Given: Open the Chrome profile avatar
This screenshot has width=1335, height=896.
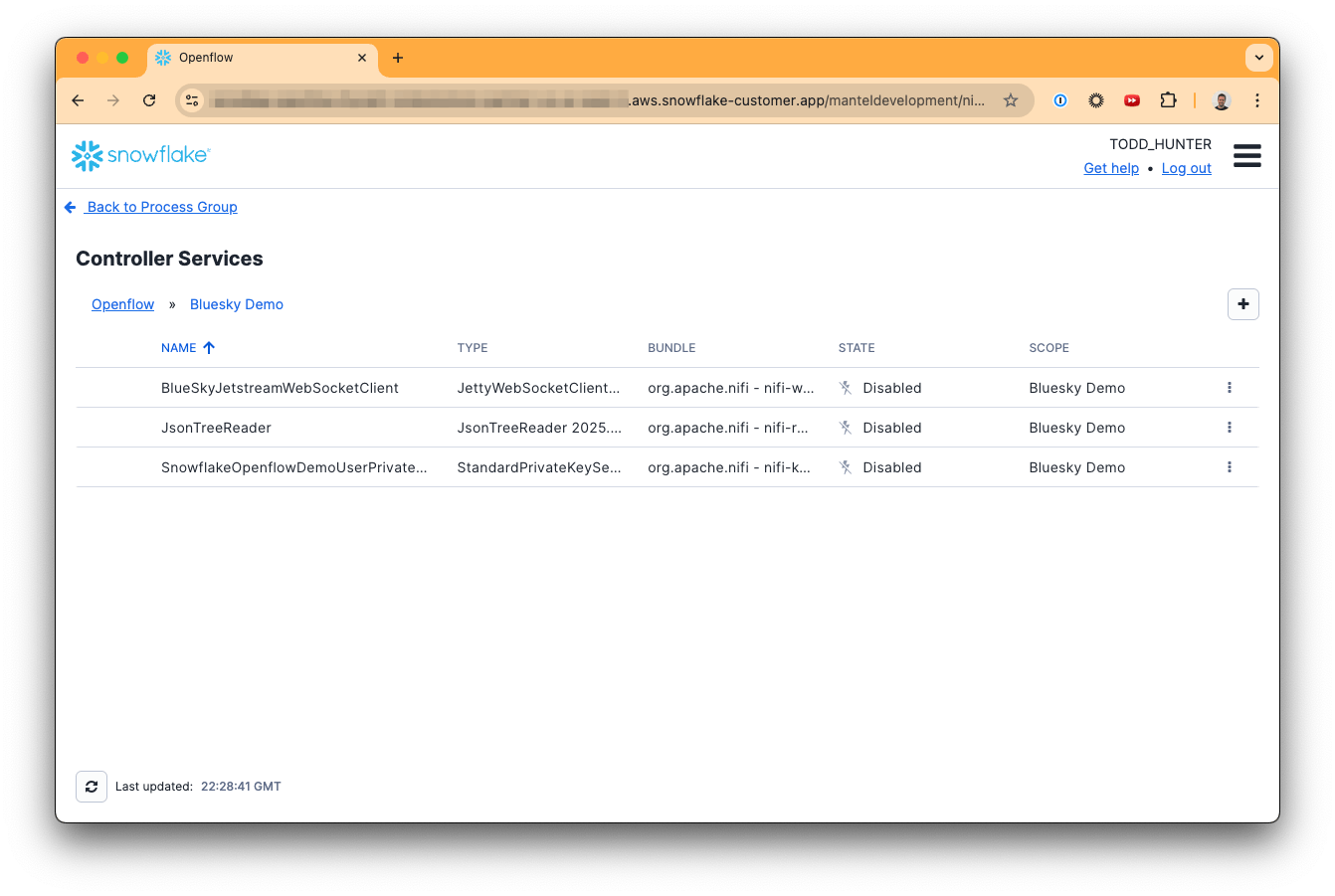Looking at the screenshot, I should pyautogui.click(x=1222, y=100).
